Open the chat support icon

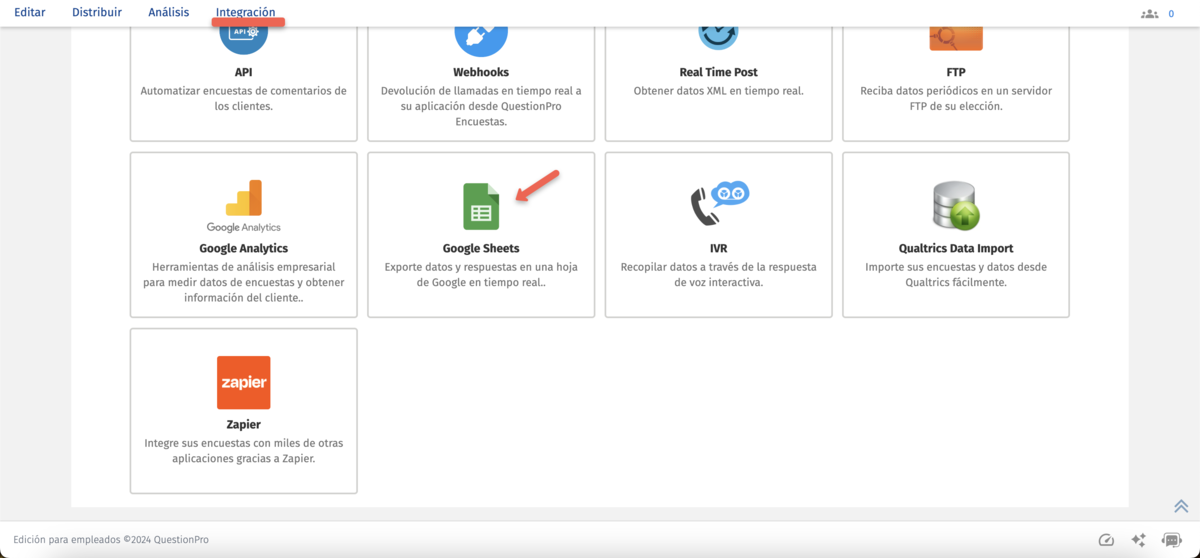point(1171,540)
